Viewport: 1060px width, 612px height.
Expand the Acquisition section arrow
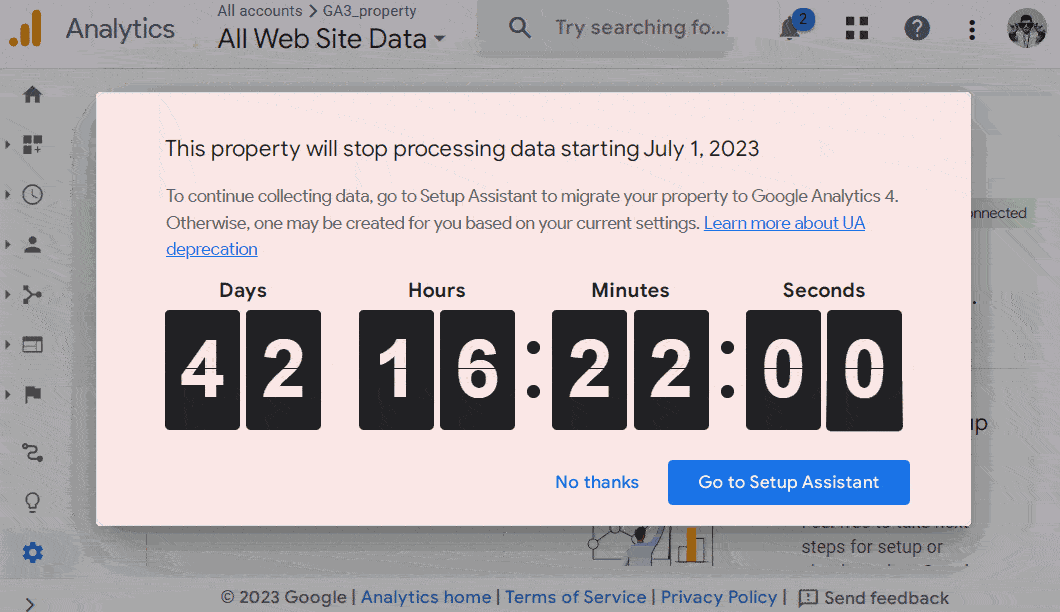tap(8, 294)
